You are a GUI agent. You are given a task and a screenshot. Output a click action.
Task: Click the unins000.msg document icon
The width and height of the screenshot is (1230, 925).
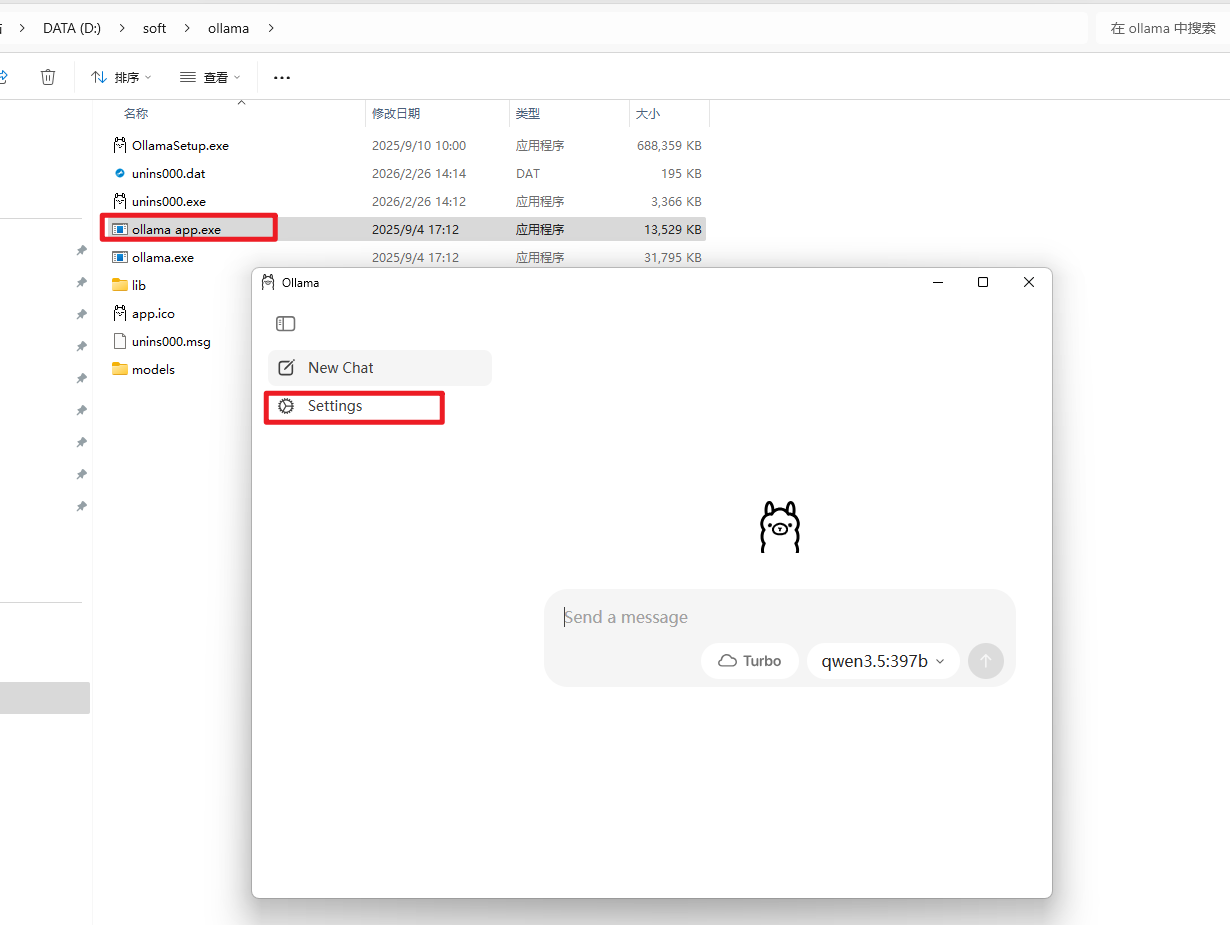(x=120, y=341)
